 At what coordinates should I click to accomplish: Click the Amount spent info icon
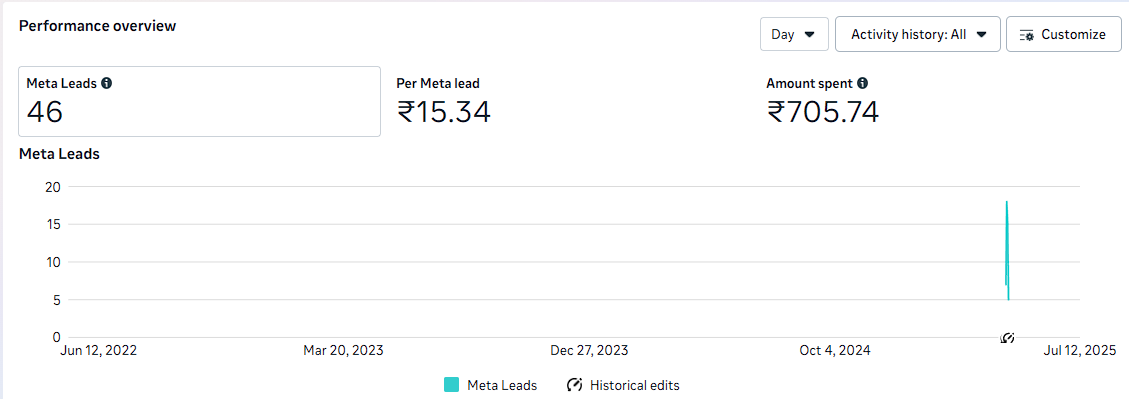[x=863, y=83]
